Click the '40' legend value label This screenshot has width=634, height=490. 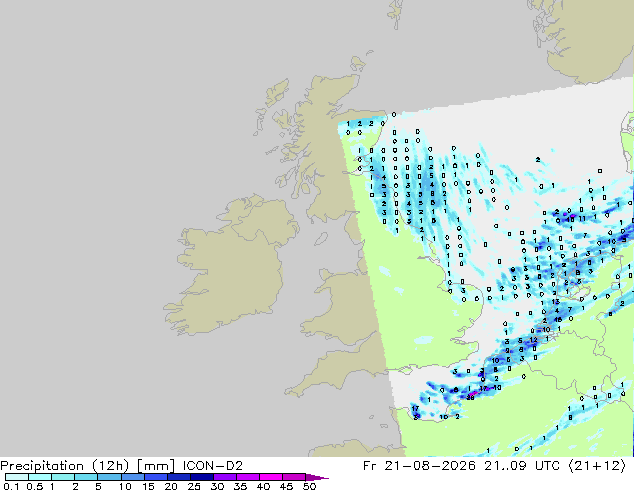click(263, 486)
